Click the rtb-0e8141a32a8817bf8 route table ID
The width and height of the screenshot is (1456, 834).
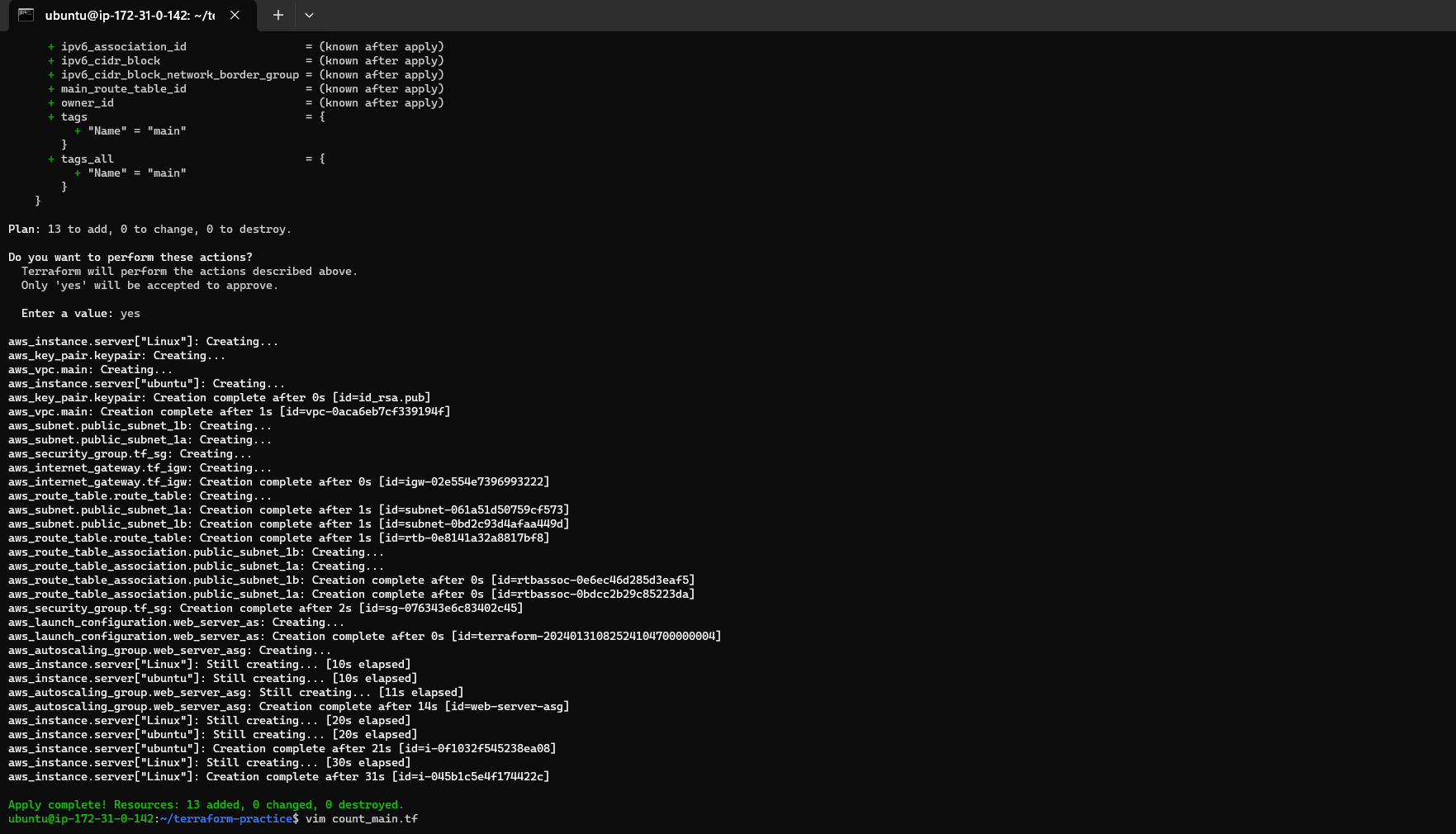[463, 538]
